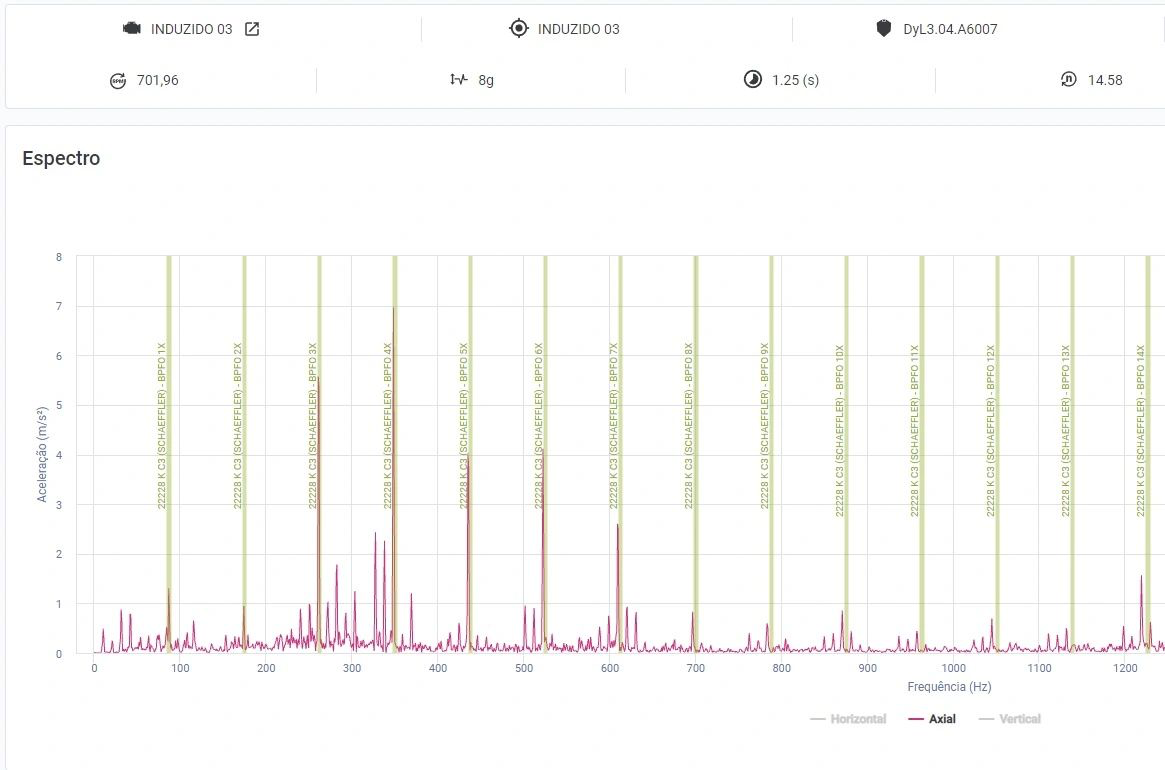1165x770 pixels.
Task: Toggle the Axial series in legend
Action: pyautogui.click(x=932, y=719)
